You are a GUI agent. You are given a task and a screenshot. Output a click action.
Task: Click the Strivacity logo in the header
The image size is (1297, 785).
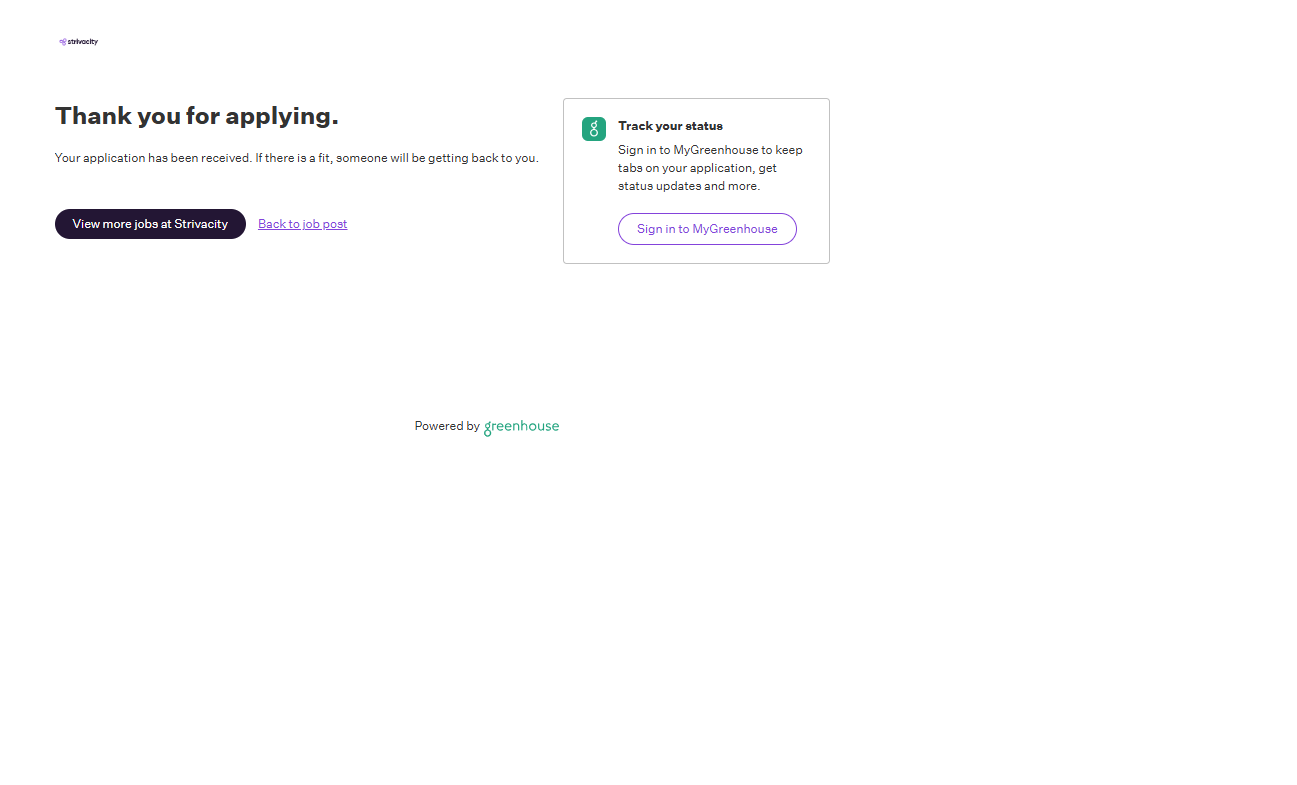[78, 42]
